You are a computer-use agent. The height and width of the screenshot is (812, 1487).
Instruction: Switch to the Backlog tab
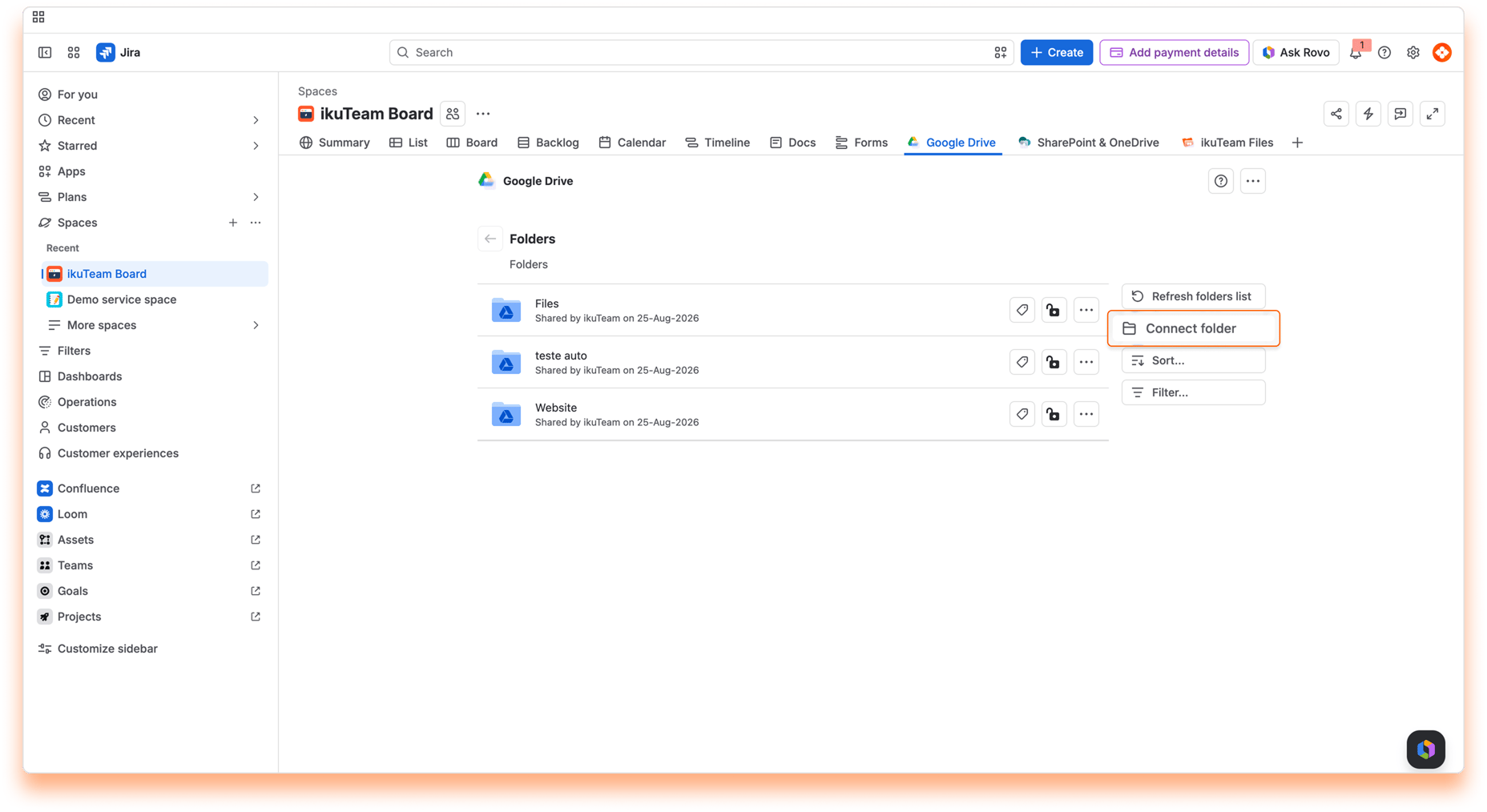click(548, 143)
